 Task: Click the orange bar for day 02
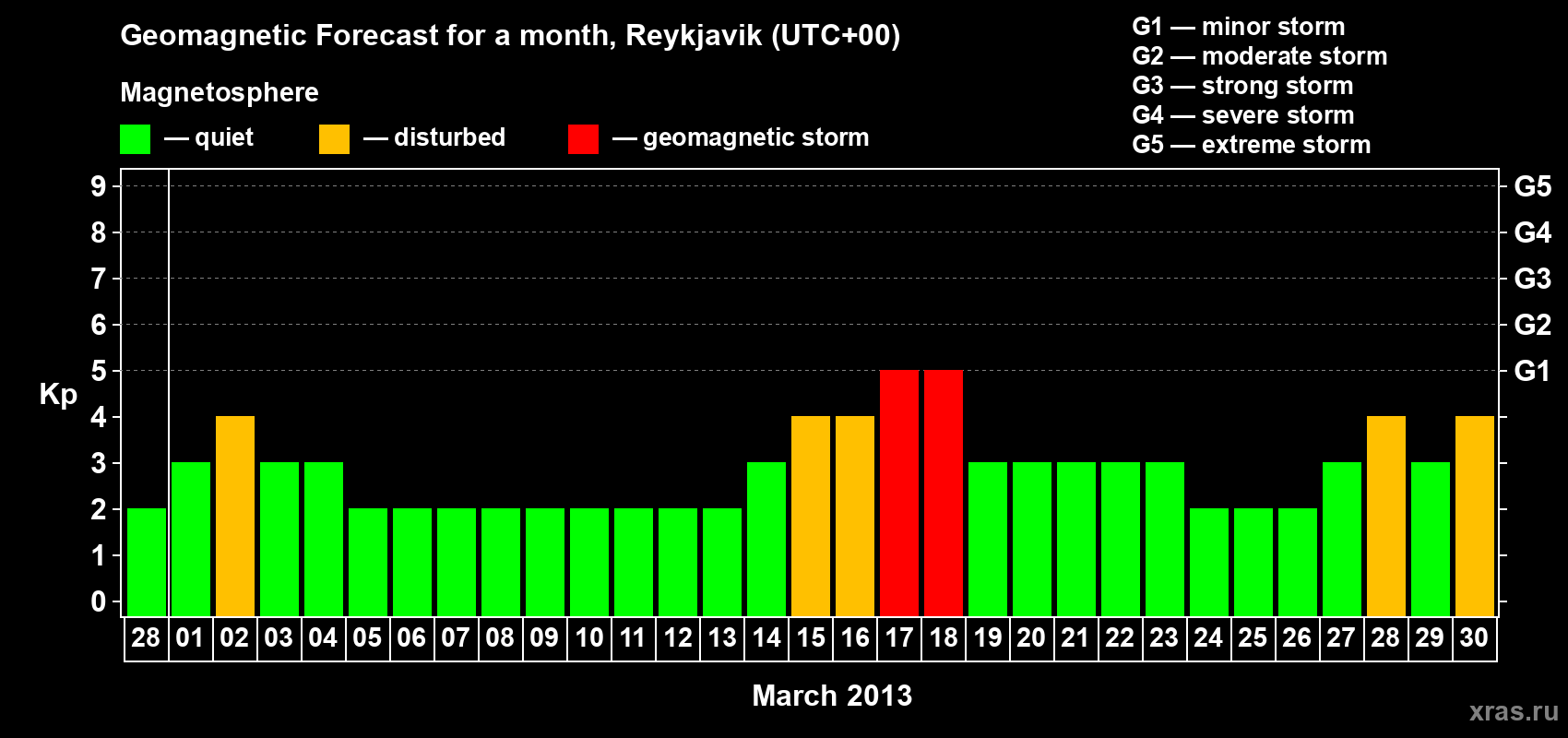(235, 517)
